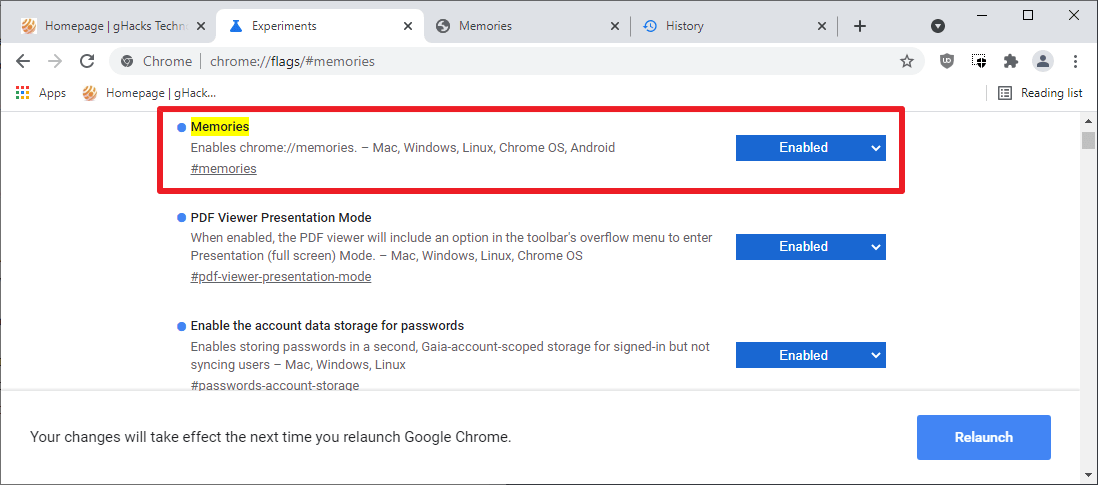The height and width of the screenshot is (485, 1098).
Task: Go back with the back arrow
Action: tap(23, 62)
